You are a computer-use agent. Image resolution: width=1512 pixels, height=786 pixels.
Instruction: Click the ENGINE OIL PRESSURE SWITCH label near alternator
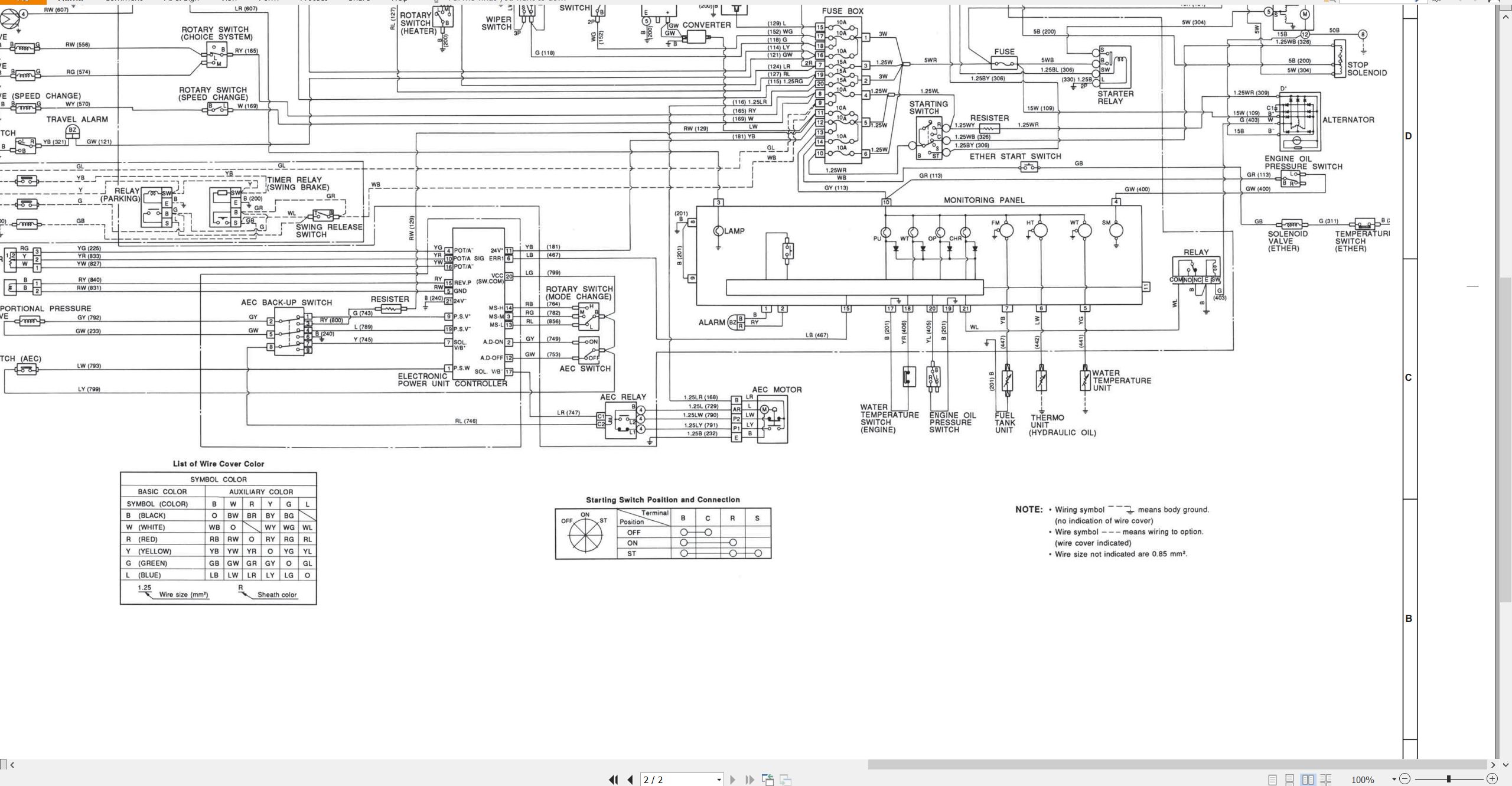pyautogui.click(x=1303, y=162)
